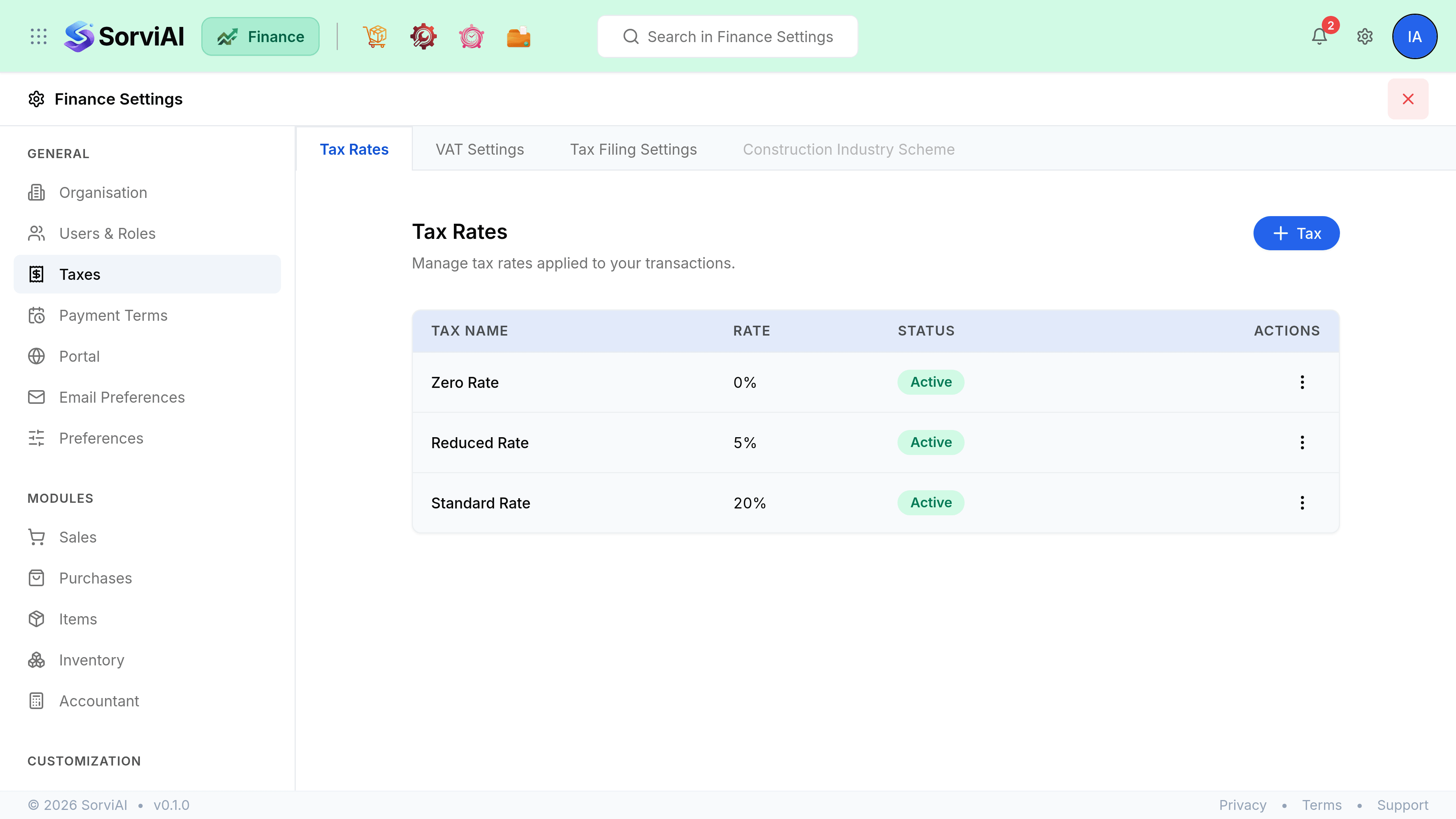Open the Privacy link in footer
Image resolution: width=1456 pixels, height=819 pixels.
click(x=1243, y=805)
